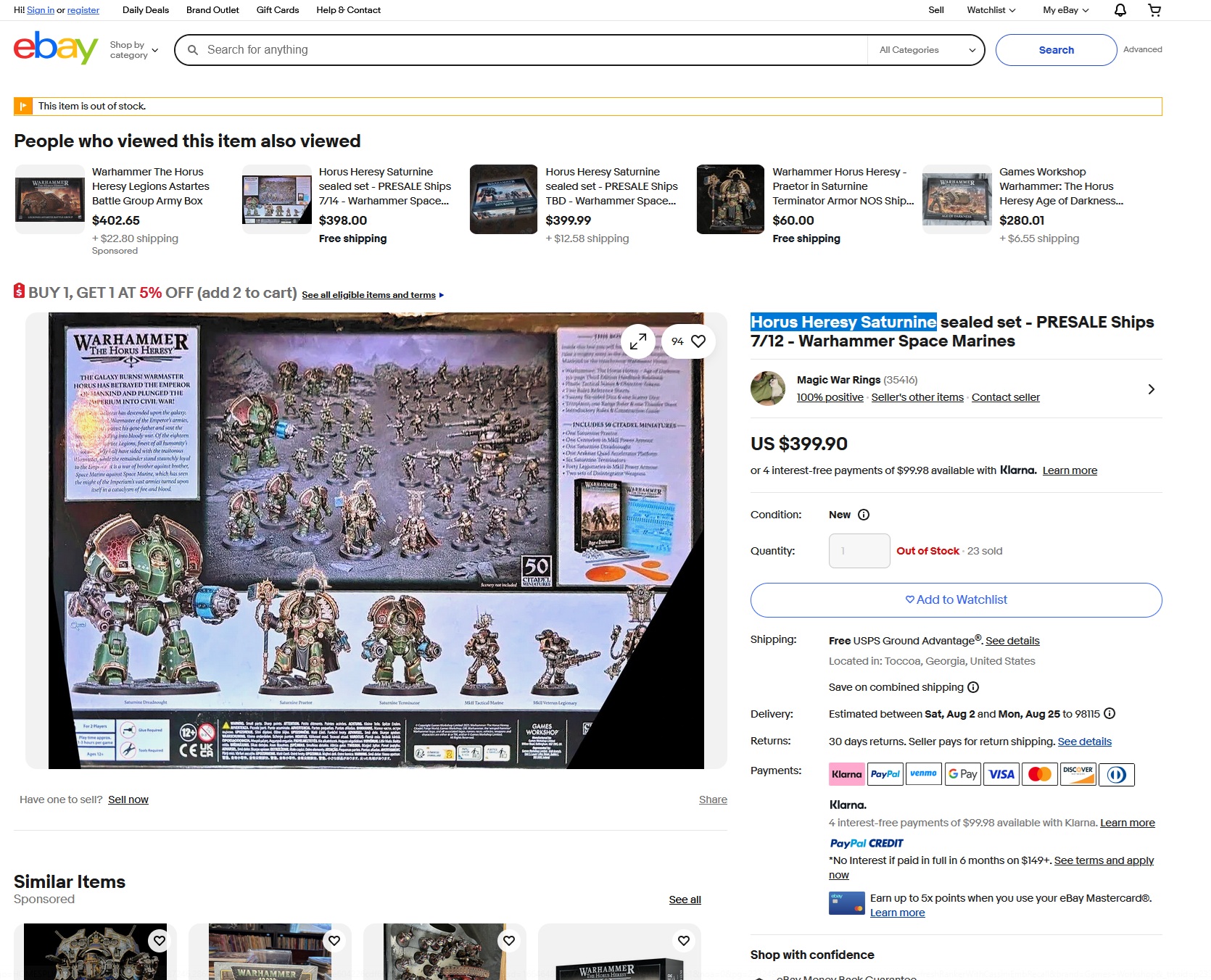Favorite the third similar item

tap(509, 941)
